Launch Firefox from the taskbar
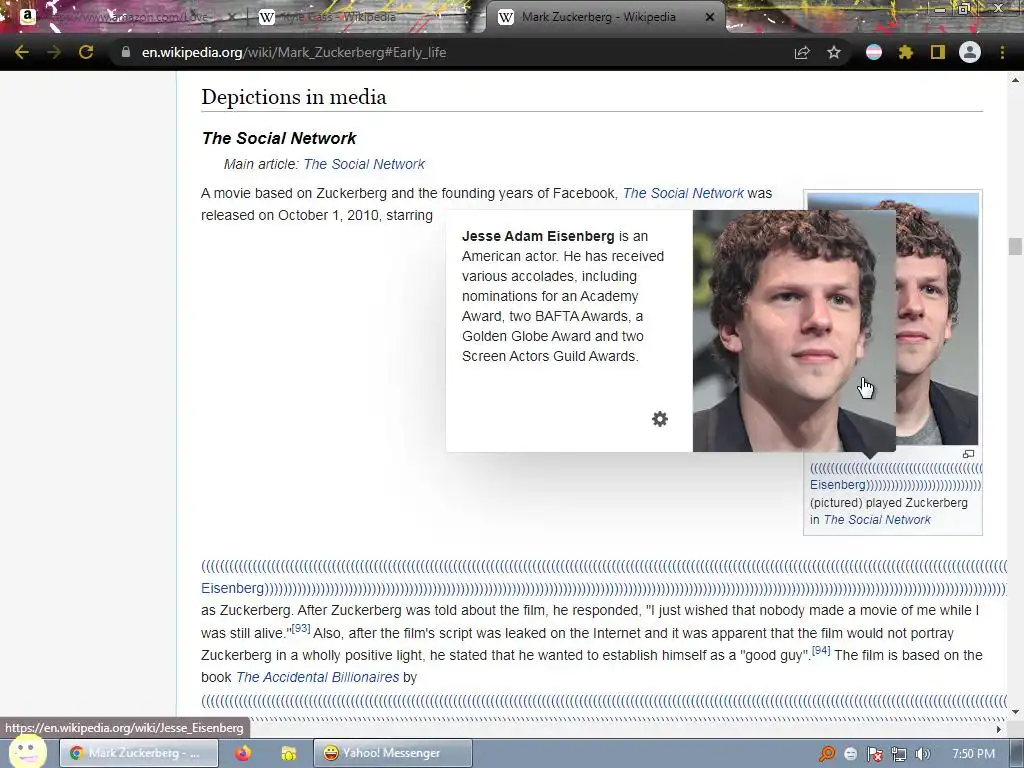The height and width of the screenshot is (768, 1024). (243, 754)
